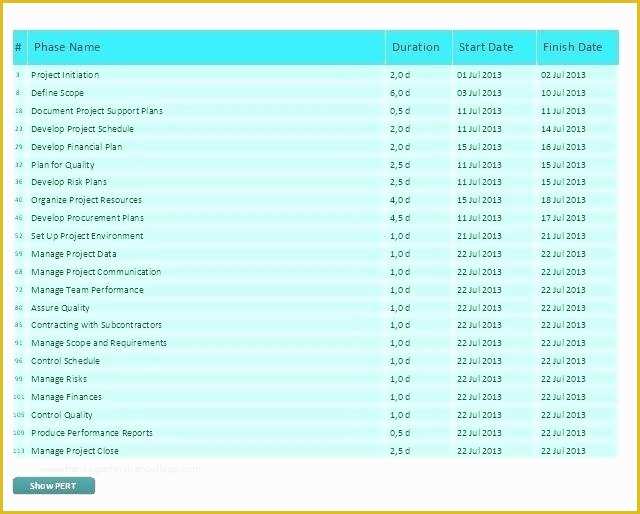640x514 pixels.
Task: Select the 4,0 d duration of Organize Project Resources
Action: [x=400, y=200]
